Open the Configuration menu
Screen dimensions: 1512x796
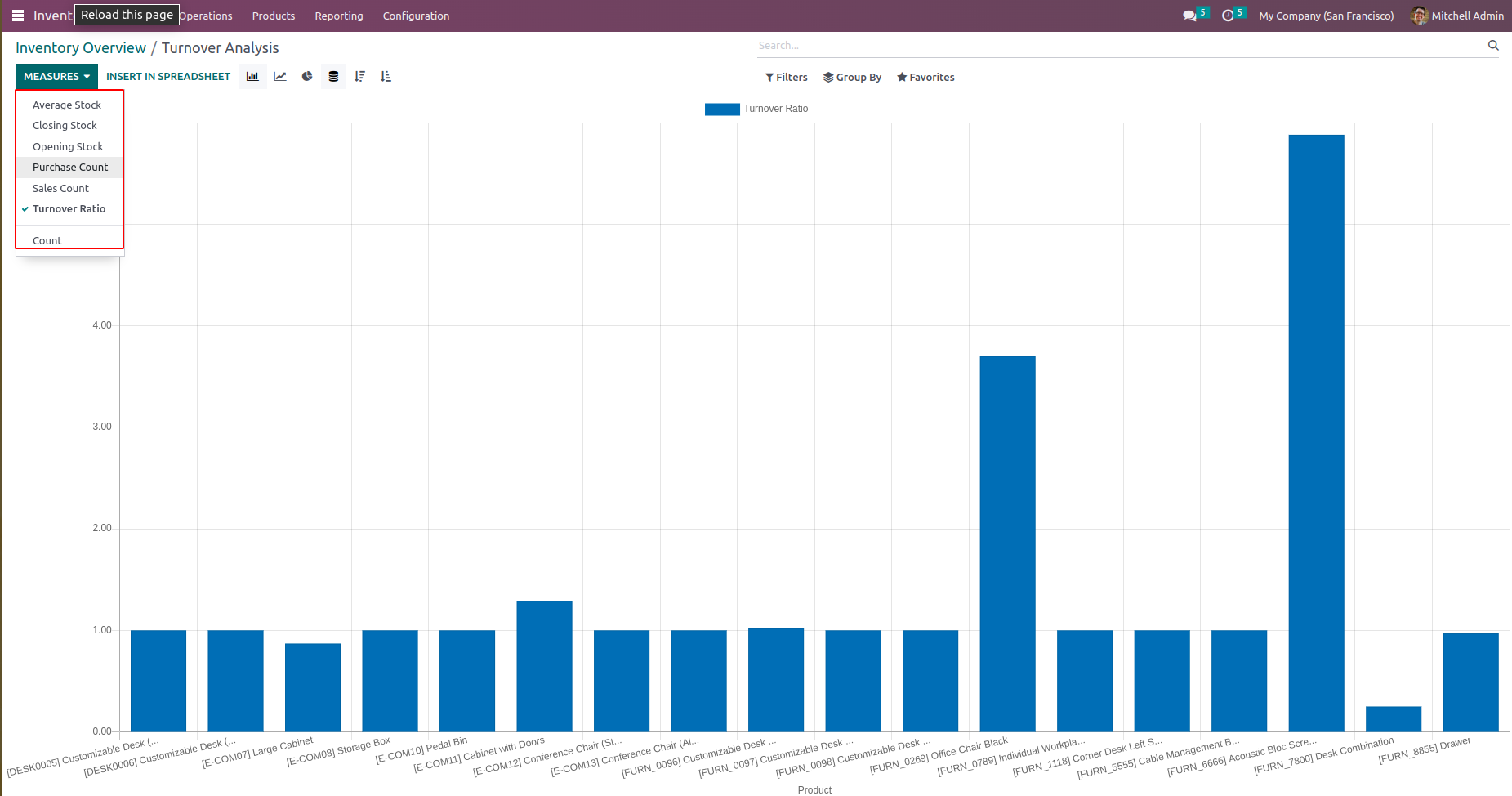(416, 16)
